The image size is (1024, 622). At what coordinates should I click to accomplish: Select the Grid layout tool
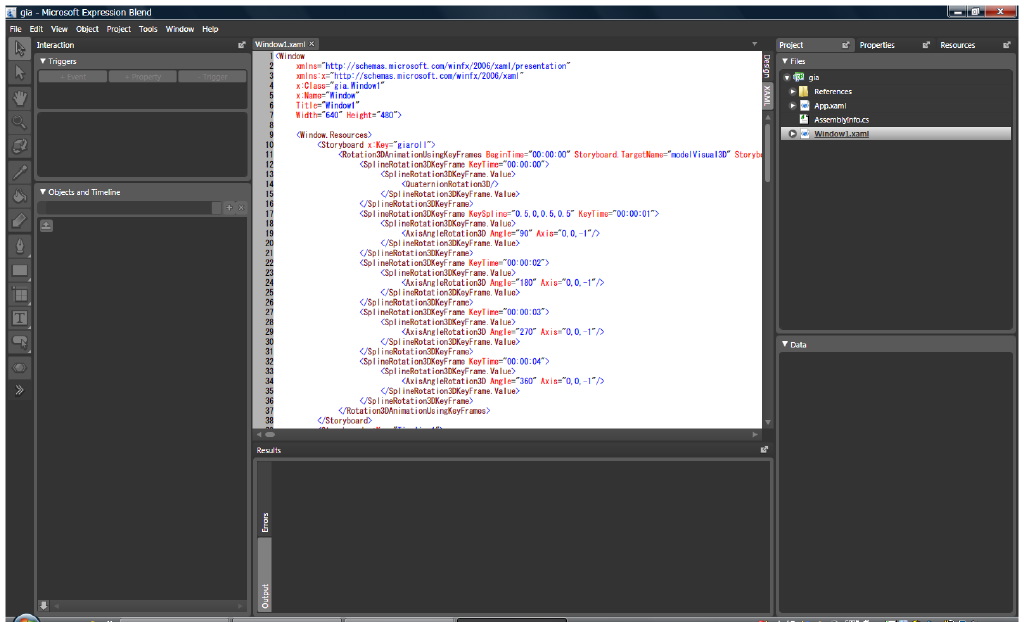[x=20, y=295]
